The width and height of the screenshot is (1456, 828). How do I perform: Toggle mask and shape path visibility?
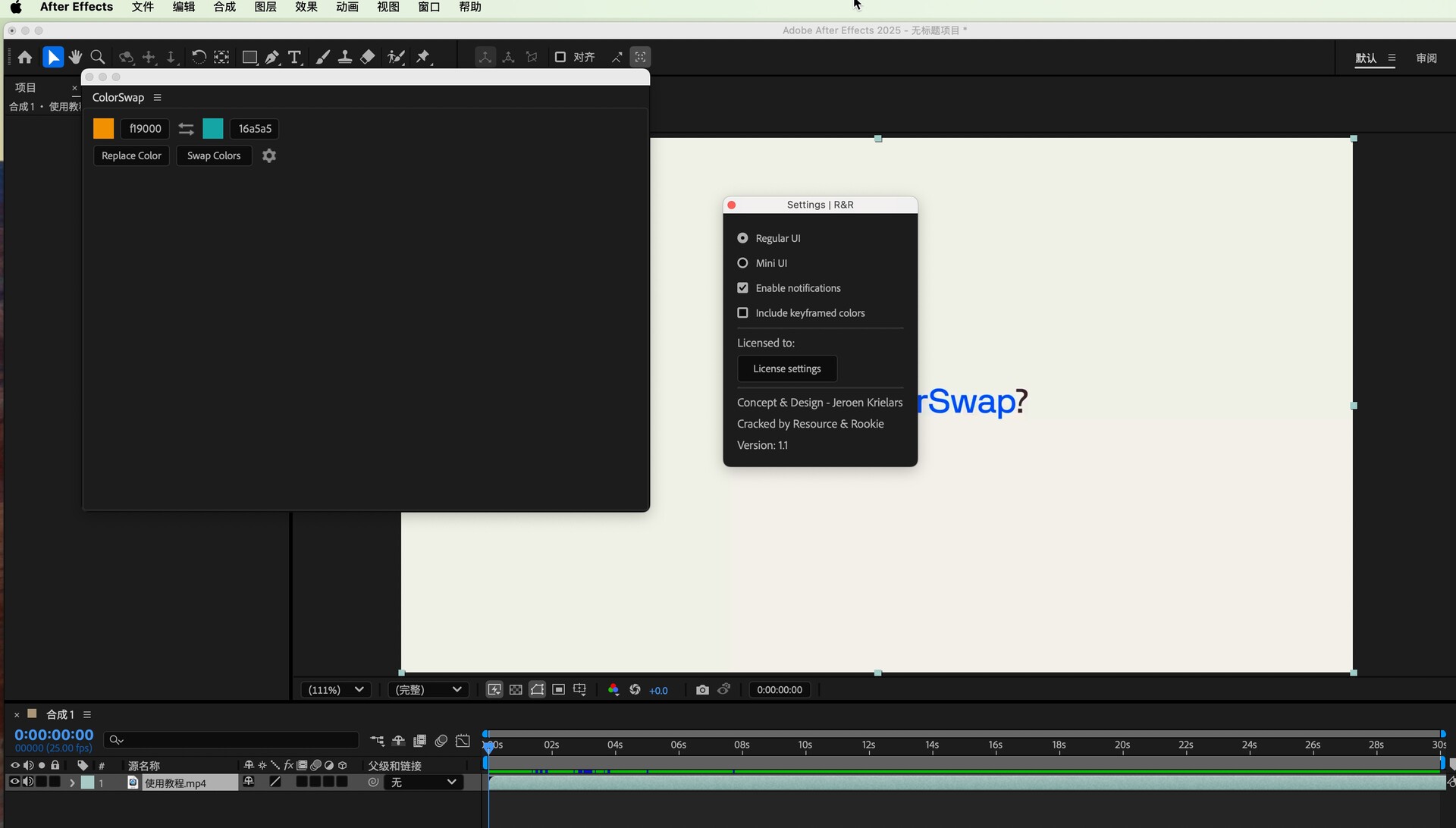[537, 690]
